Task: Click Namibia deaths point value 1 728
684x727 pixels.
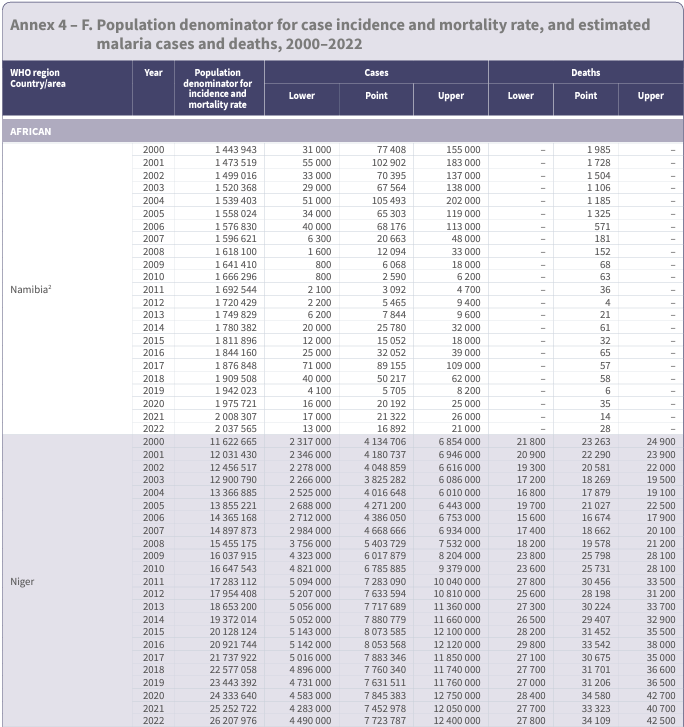Action: tap(599, 163)
